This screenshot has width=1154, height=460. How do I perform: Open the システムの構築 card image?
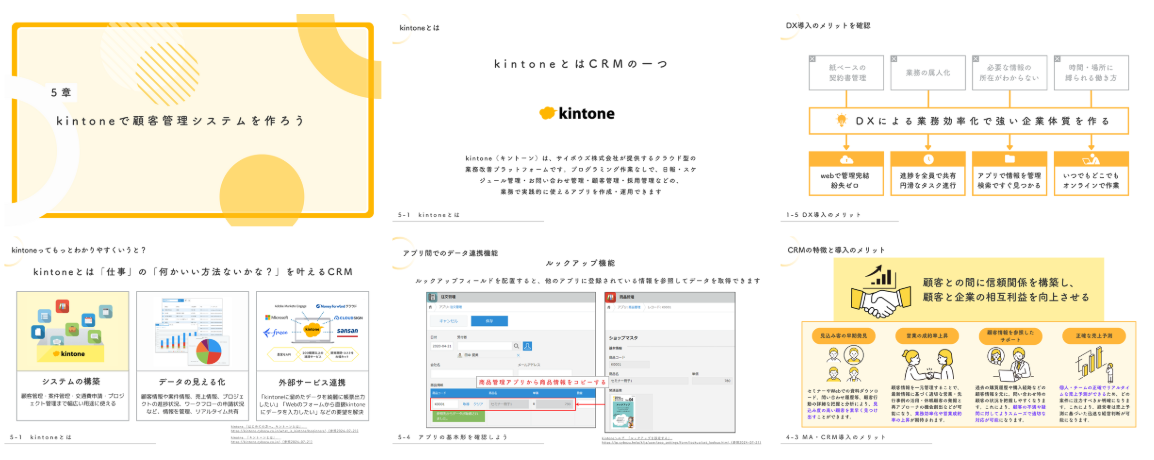click(x=72, y=330)
